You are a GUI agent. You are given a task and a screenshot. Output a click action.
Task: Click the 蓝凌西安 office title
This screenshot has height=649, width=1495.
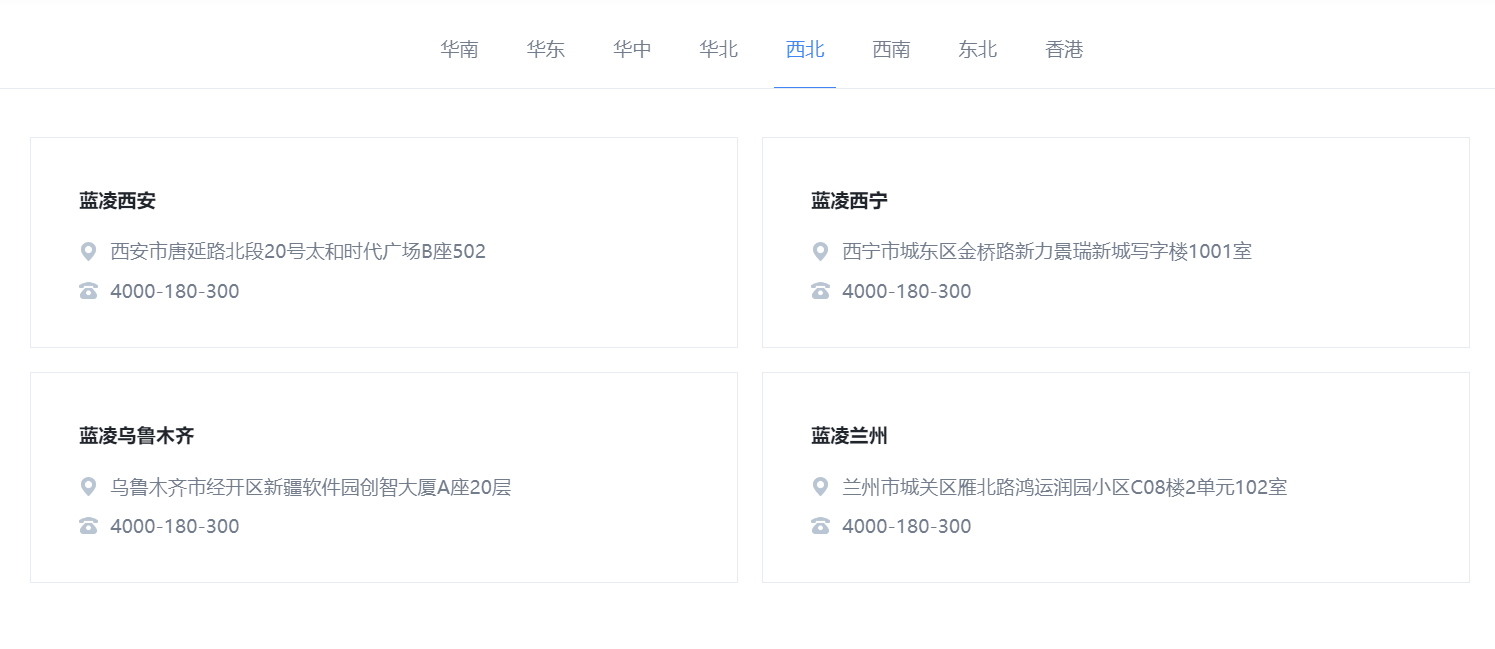coord(118,201)
